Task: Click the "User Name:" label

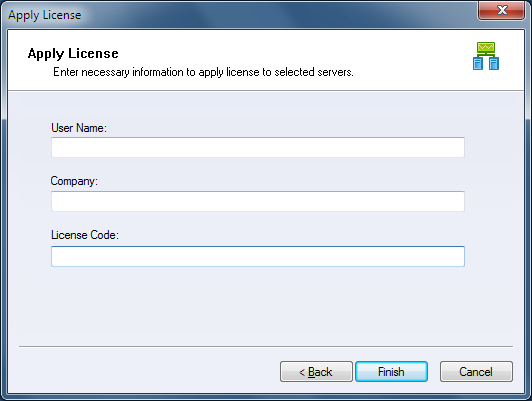Action: 79,128
